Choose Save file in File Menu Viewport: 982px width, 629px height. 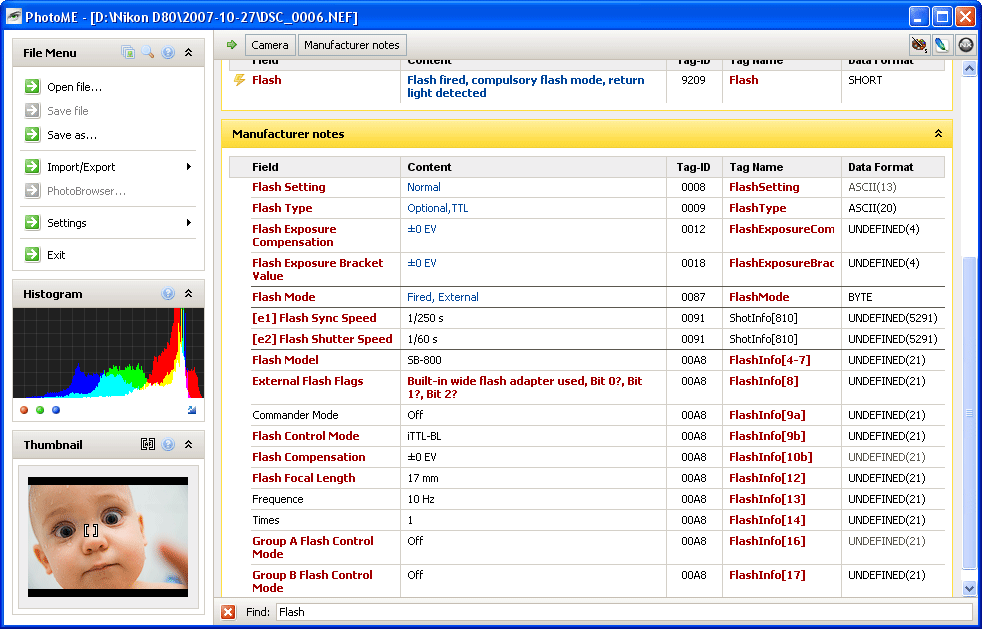pyautogui.click(x=68, y=111)
